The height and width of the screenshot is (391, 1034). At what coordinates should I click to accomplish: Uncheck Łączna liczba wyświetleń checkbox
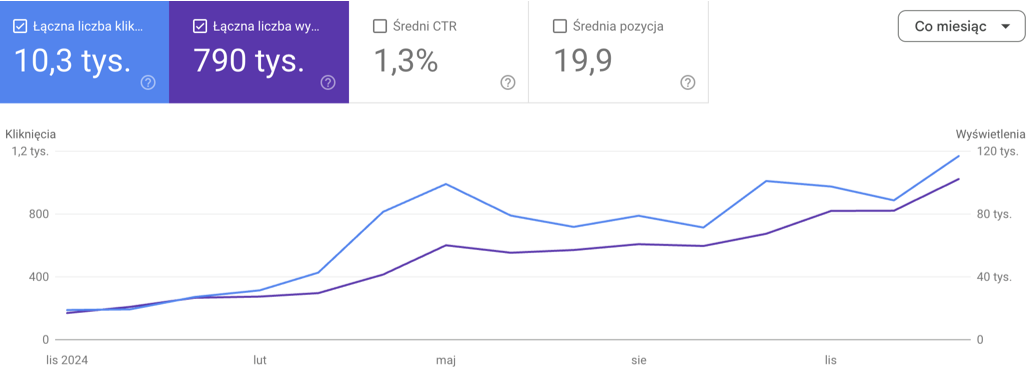tap(199, 26)
